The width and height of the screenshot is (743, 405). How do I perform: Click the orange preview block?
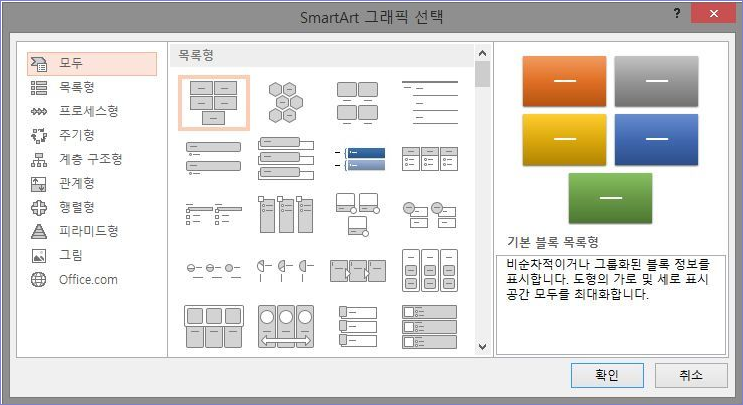tap(564, 81)
